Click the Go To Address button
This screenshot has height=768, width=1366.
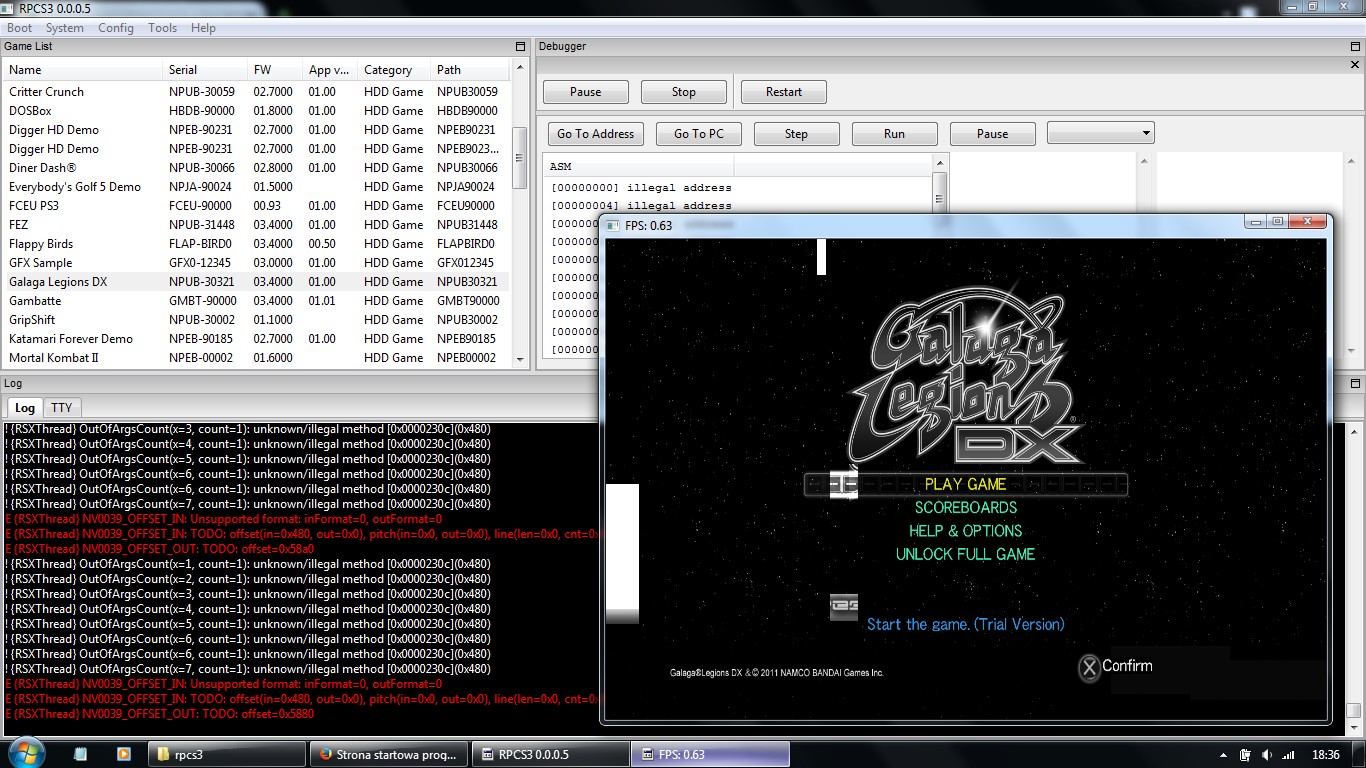coord(595,134)
